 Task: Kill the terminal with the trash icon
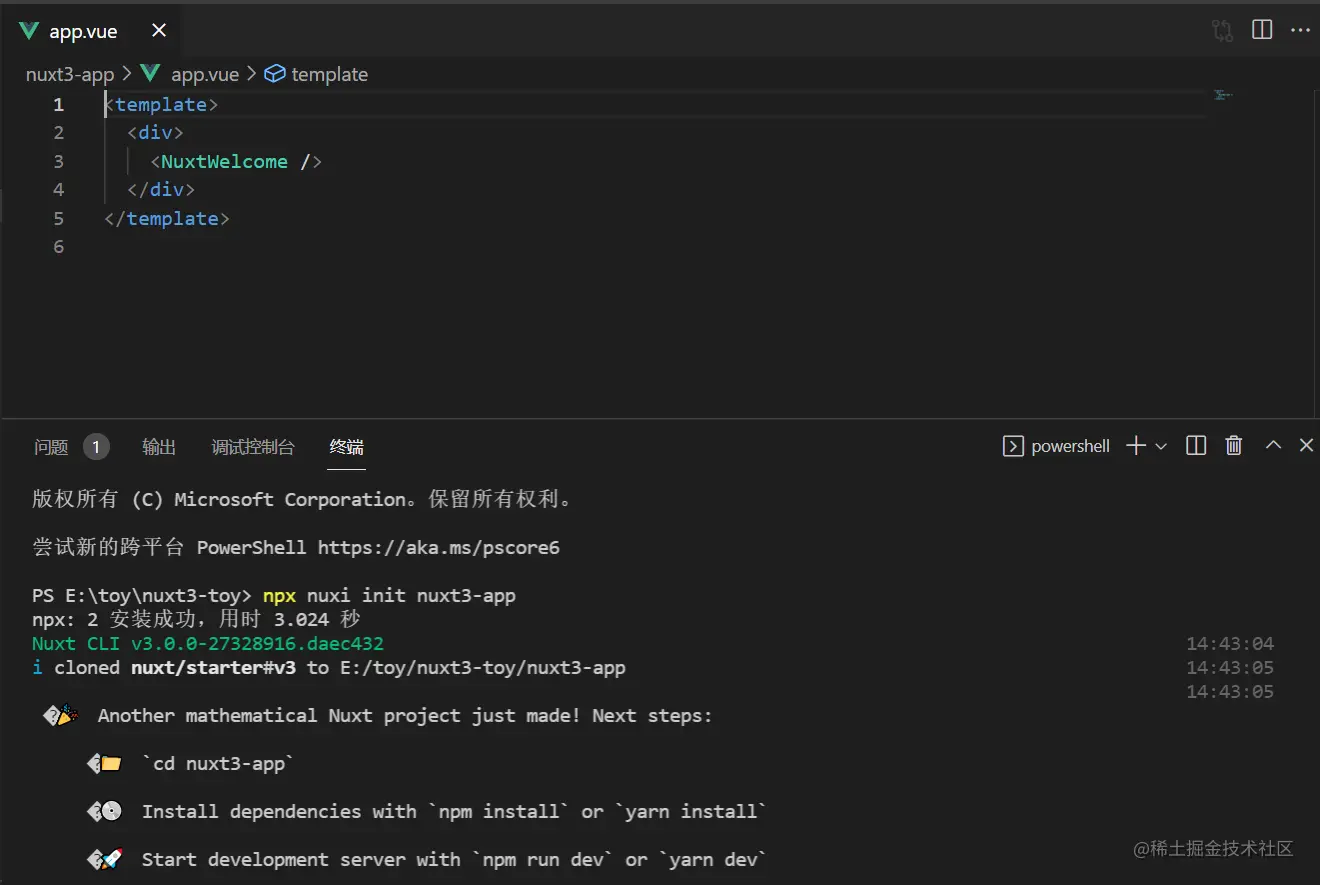[1234, 446]
